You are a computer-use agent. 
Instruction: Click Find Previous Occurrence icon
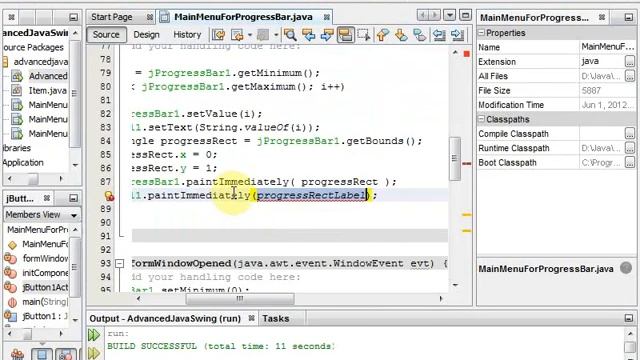click(309, 35)
